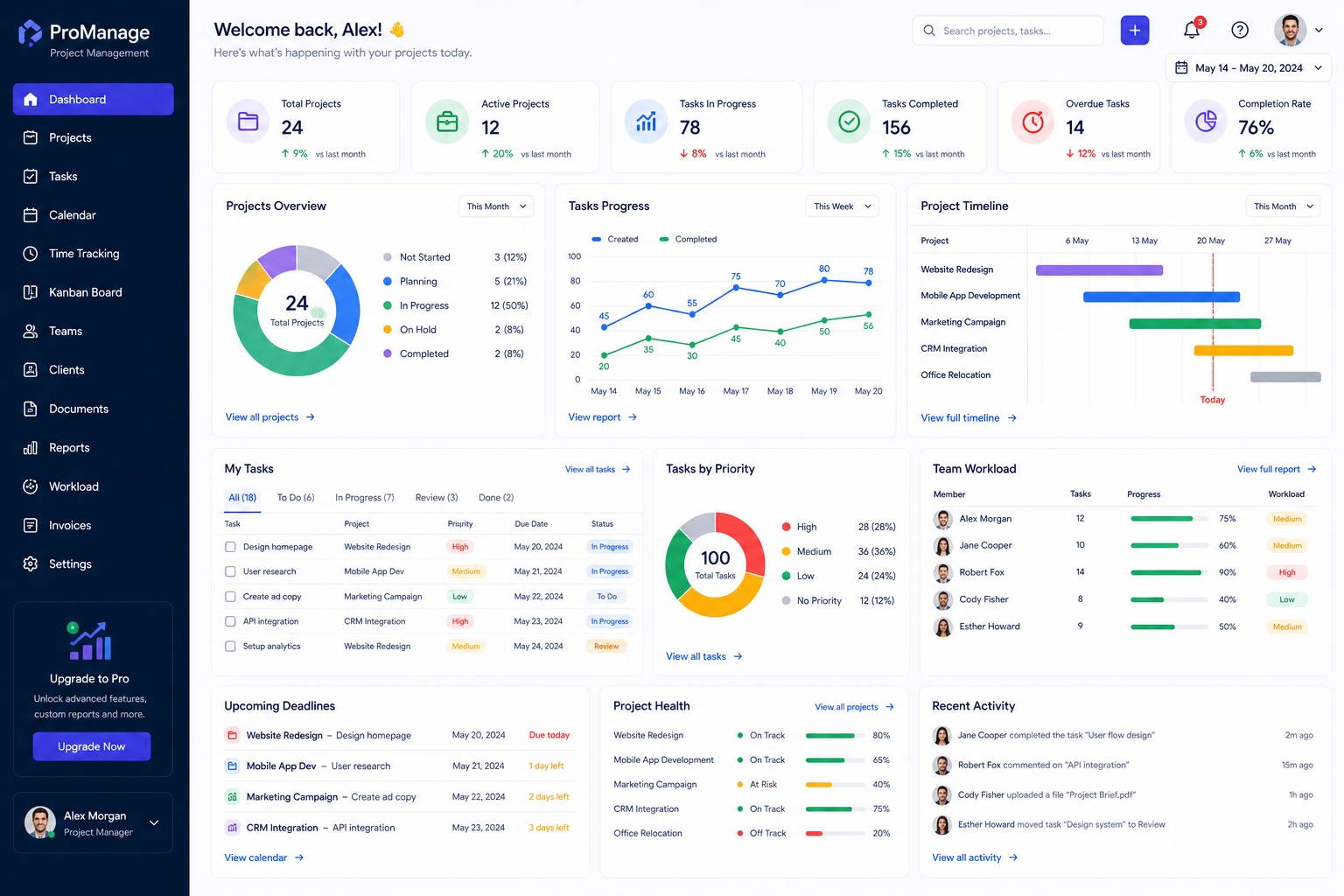Click the Tasks Completed checkmark icon
This screenshot has width=1344, height=896.
(x=849, y=122)
